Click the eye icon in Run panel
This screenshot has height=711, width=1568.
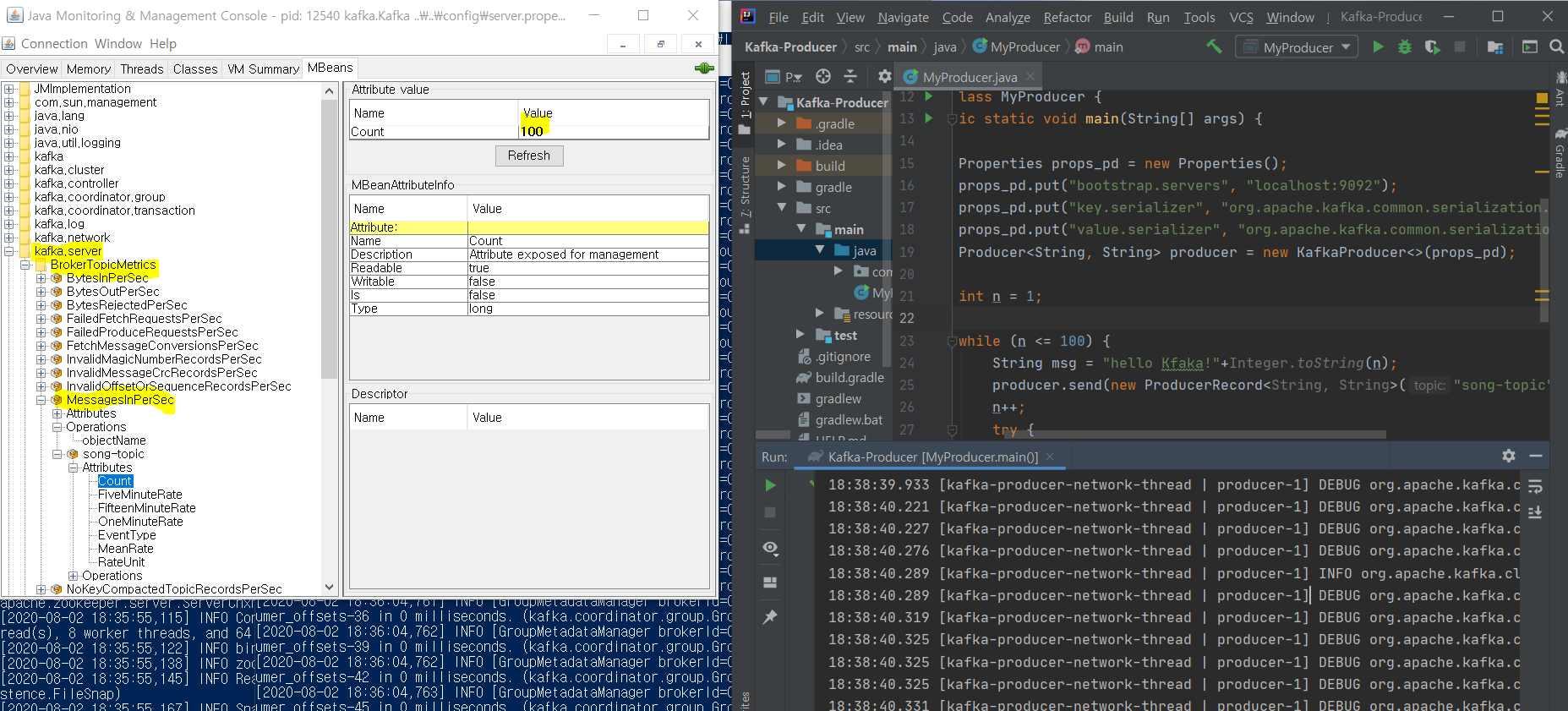click(x=770, y=548)
